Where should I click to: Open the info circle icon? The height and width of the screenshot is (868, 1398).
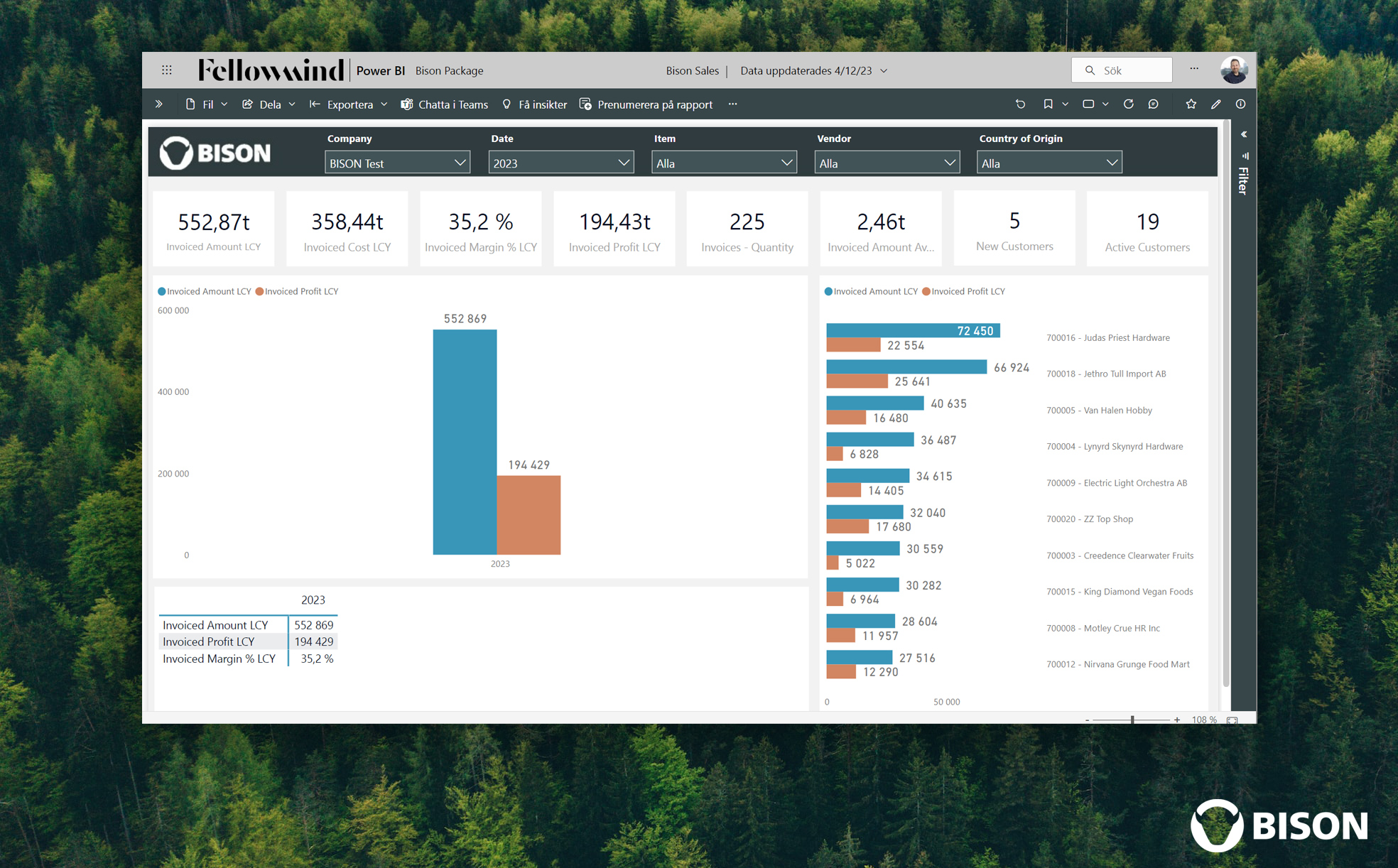pos(1240,104)
